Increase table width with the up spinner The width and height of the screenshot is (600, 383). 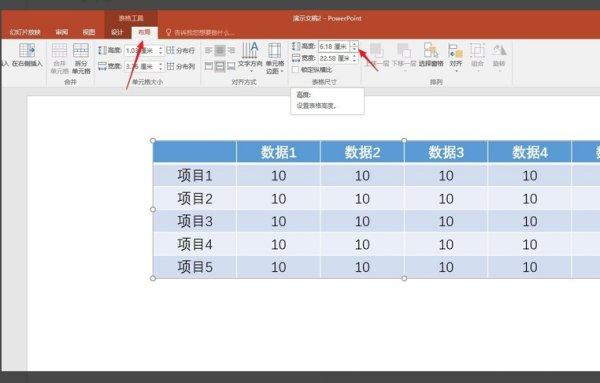click(x=354, y=56)
